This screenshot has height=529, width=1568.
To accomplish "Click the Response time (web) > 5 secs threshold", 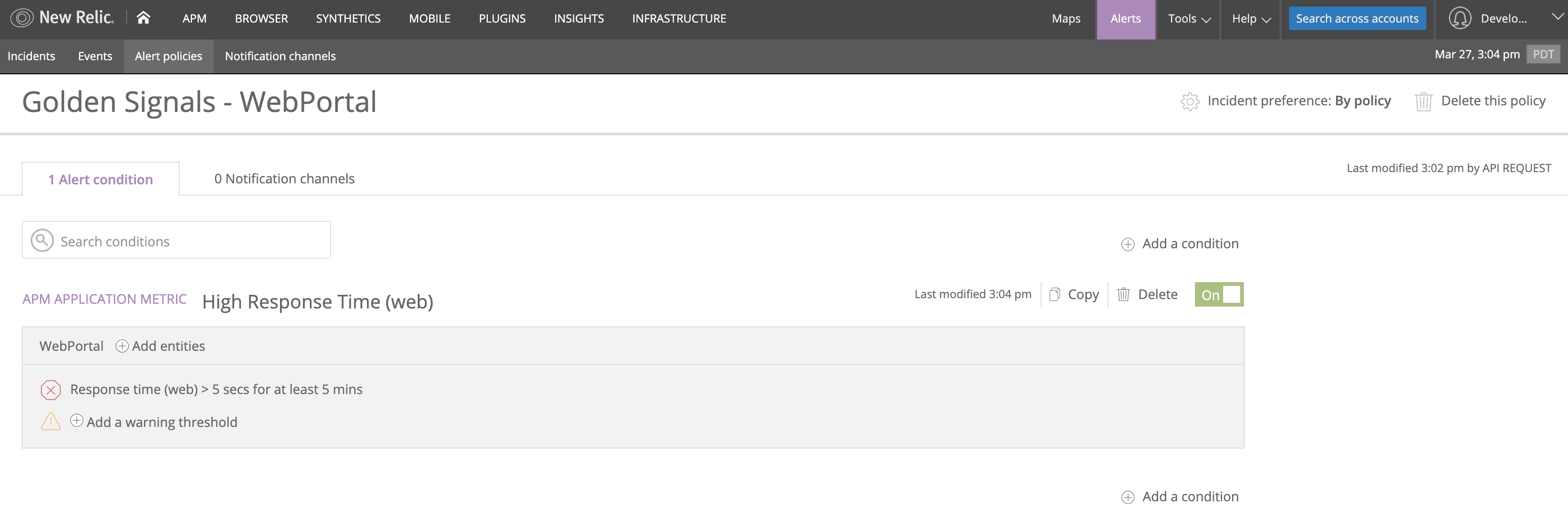I will point(216,390).
